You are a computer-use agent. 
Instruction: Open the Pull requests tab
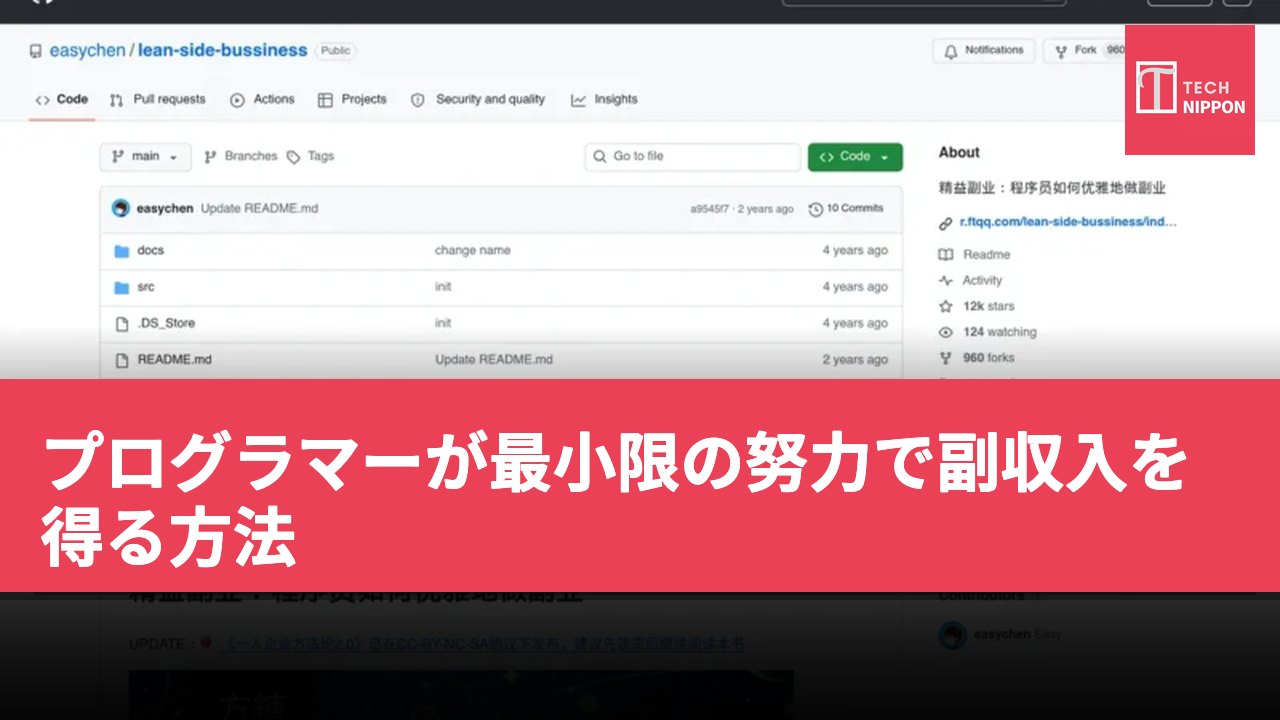point(157,99)
